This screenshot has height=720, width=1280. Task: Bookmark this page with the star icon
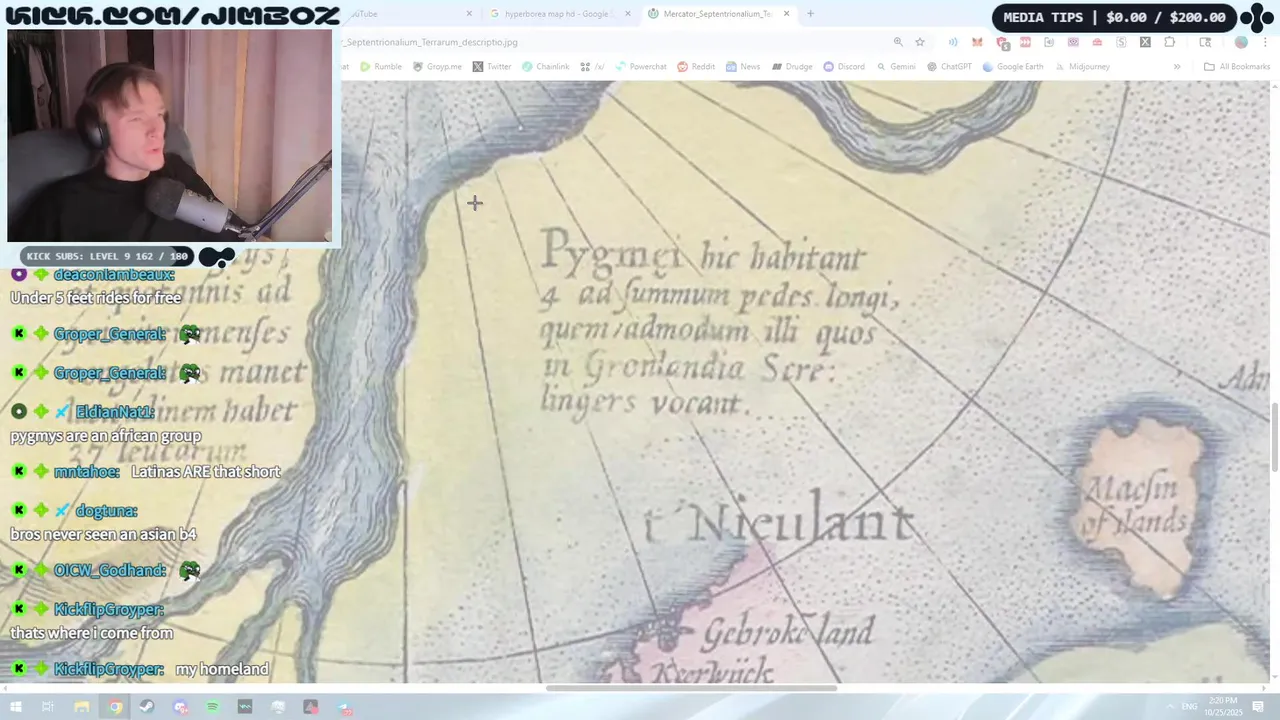[x=920, y=42]
